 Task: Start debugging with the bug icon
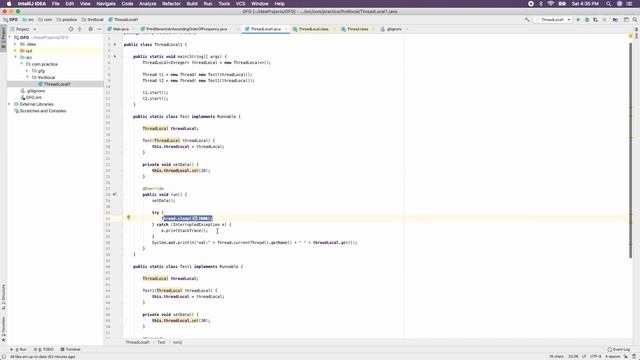pos(587,20)
